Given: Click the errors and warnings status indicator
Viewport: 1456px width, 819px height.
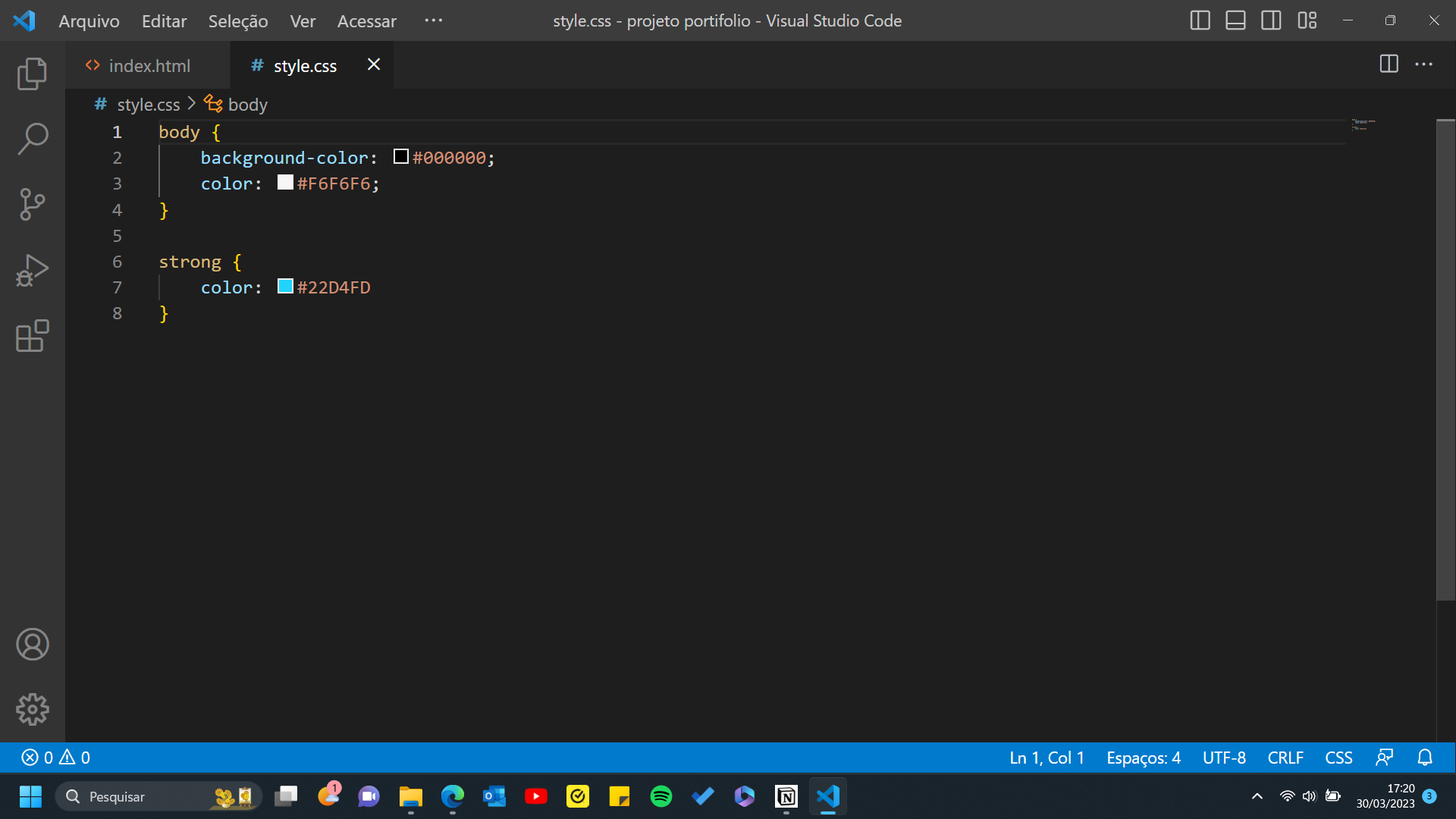Looking at the screenshot, I should point(56,758).
